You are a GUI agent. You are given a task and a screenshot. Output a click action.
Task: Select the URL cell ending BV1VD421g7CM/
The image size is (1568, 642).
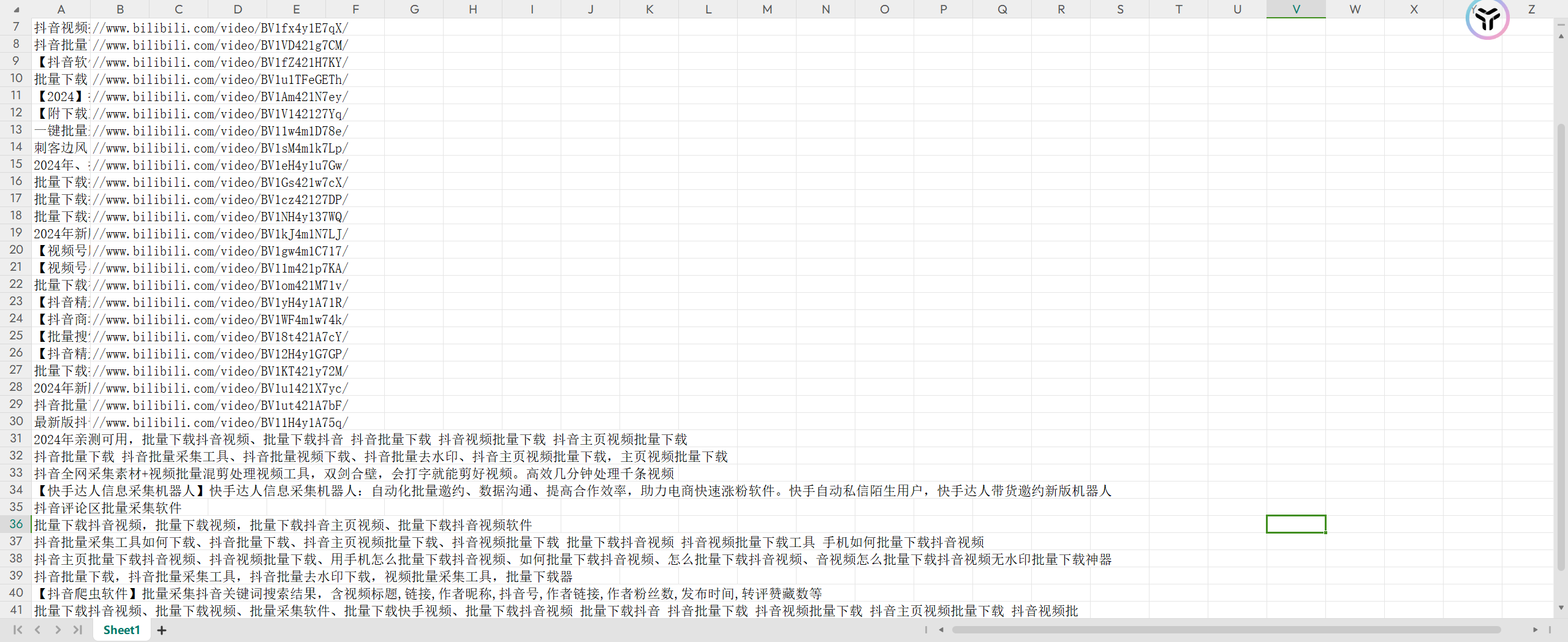(x=220, y=45)
